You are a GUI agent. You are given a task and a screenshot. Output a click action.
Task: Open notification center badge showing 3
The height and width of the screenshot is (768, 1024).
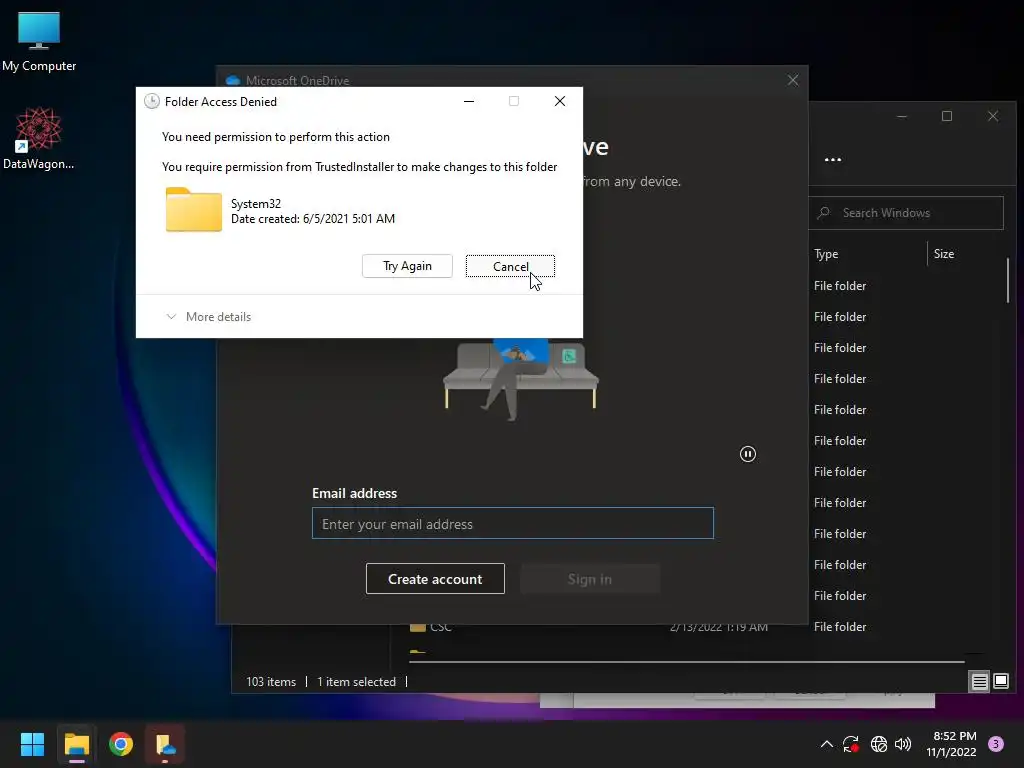click(996, 744)
